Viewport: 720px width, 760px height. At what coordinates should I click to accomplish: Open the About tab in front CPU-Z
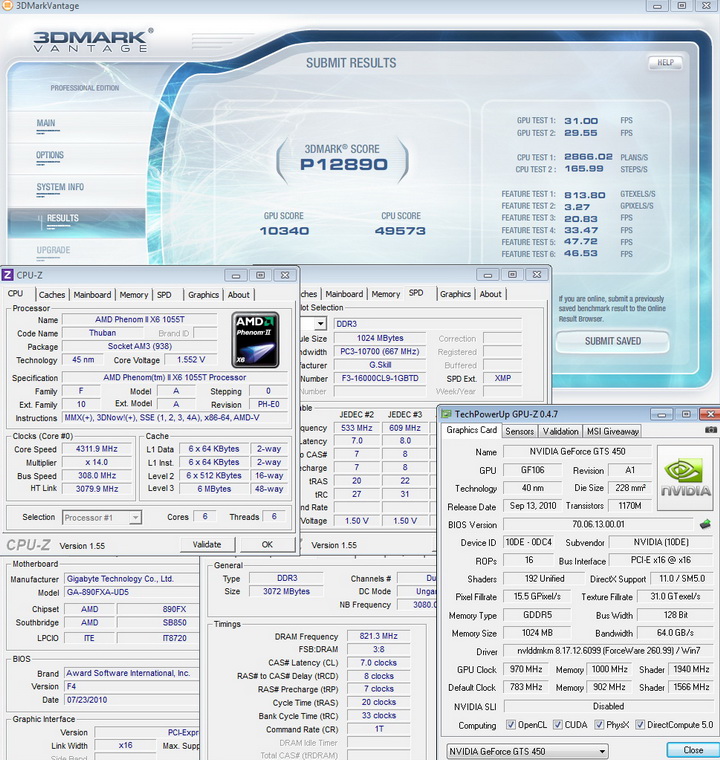[239, 295]
